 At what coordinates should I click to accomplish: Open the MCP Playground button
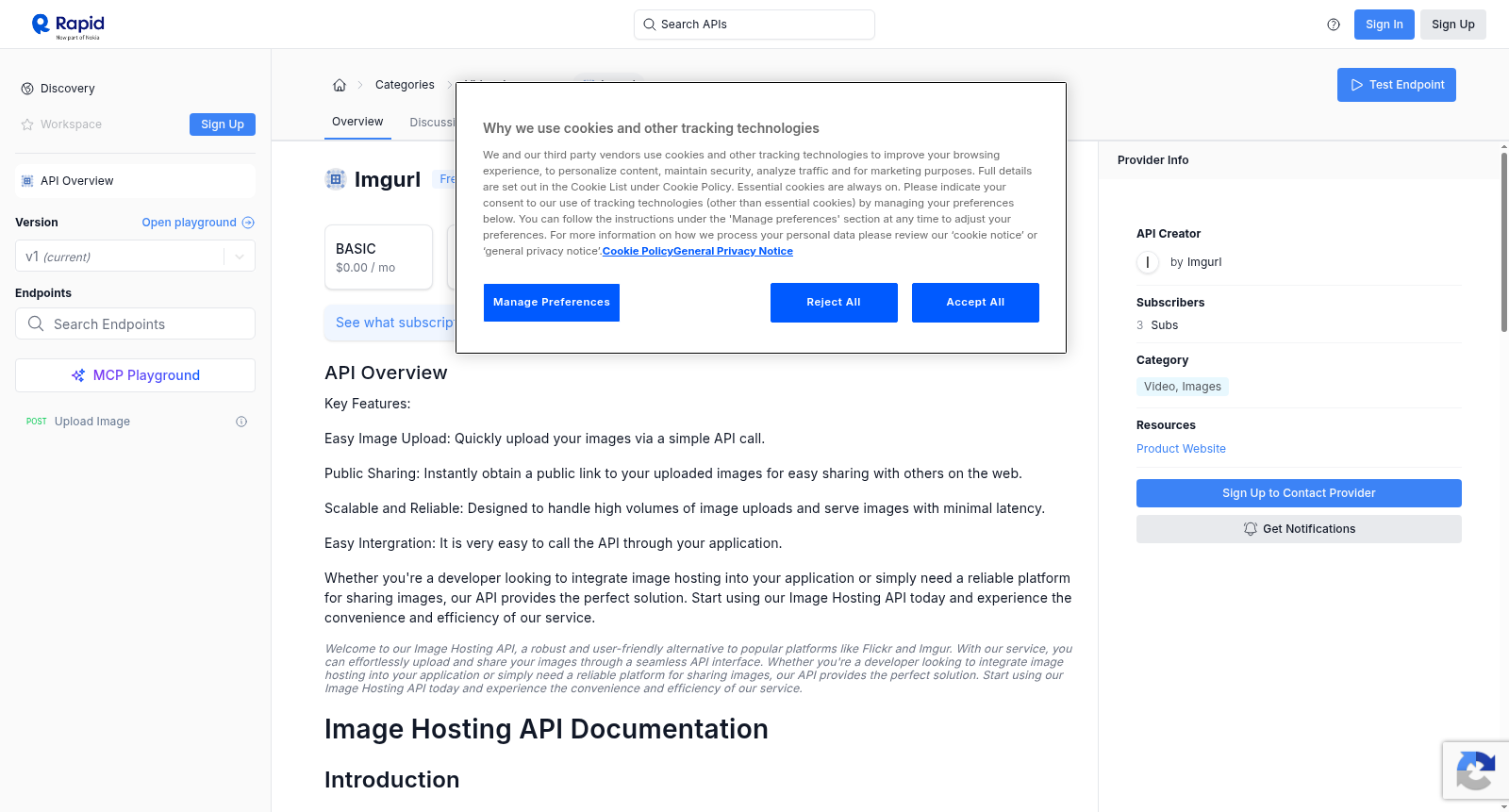(135, 375)
